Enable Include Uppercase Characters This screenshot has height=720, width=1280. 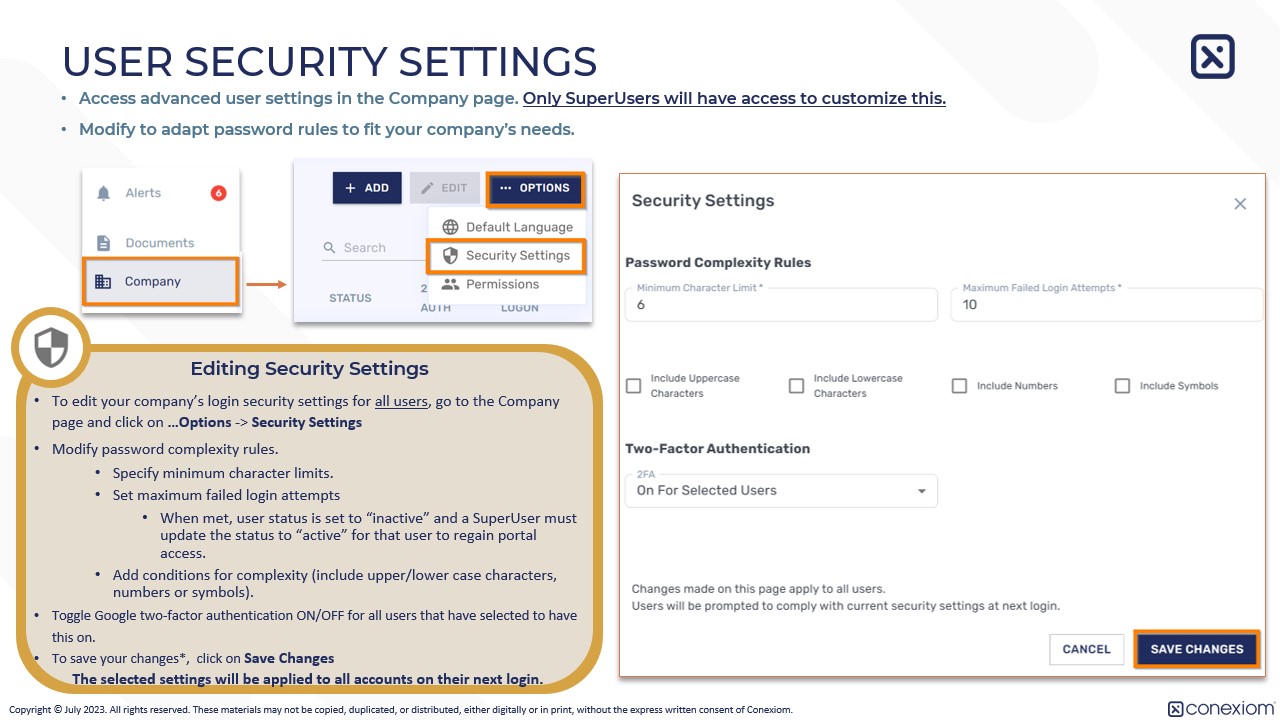(x=634, y=385)
